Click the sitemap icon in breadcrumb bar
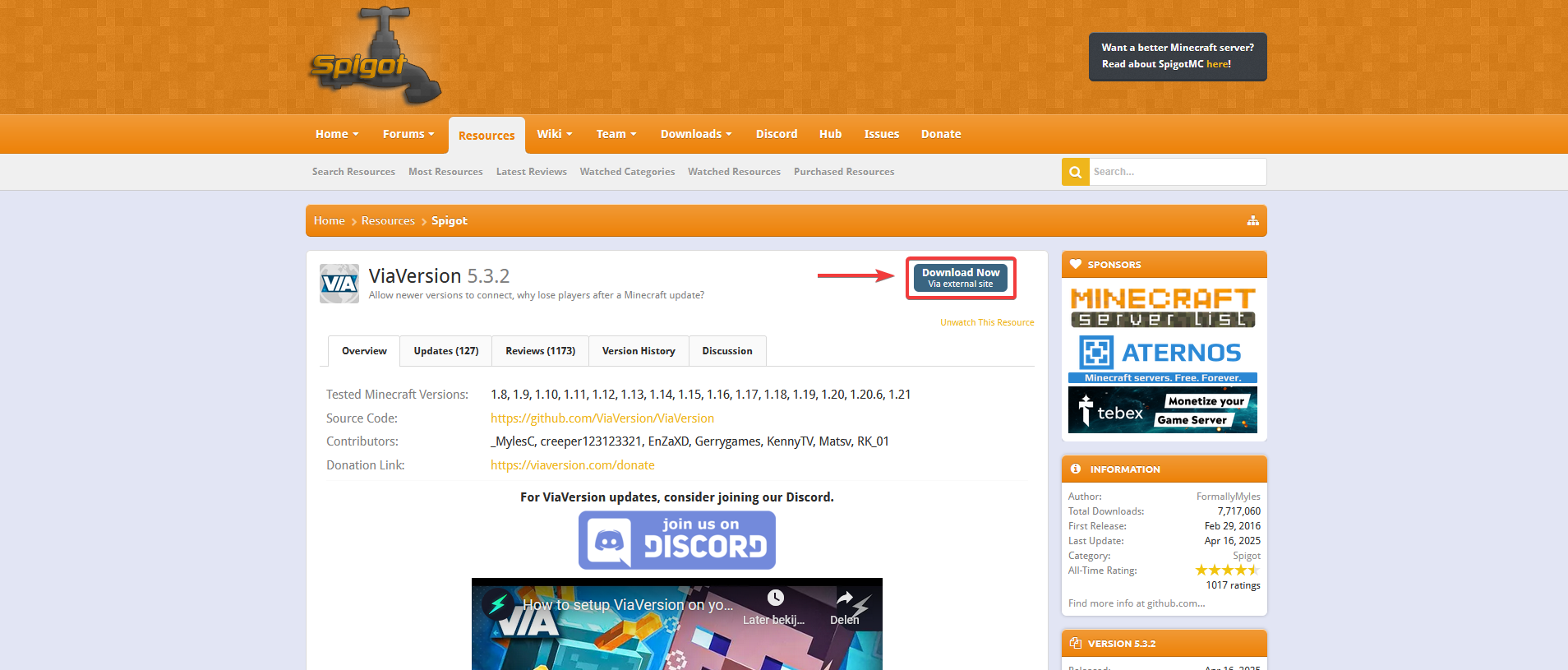The height and width of the screenshot is (670, 1568). coord(1252,220)
